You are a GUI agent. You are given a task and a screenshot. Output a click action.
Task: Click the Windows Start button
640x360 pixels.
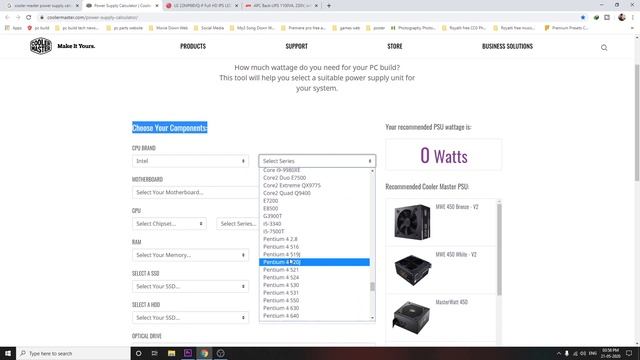click(8, 353)
